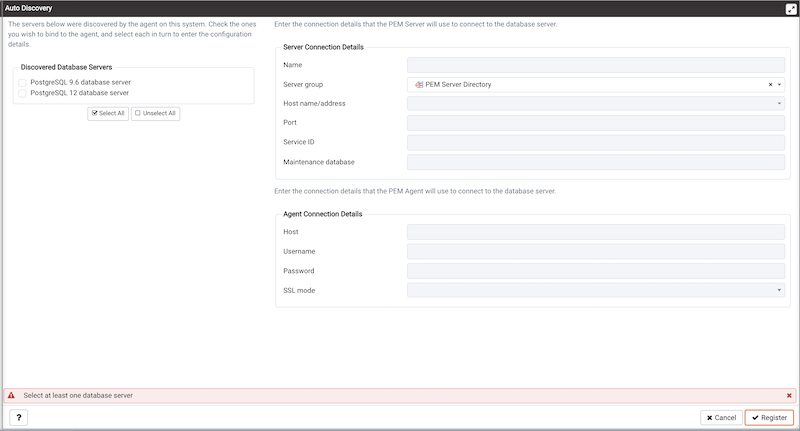Click the PEM Server Directory group icon
The image size is (800, 431).
(x=419, y=85)
